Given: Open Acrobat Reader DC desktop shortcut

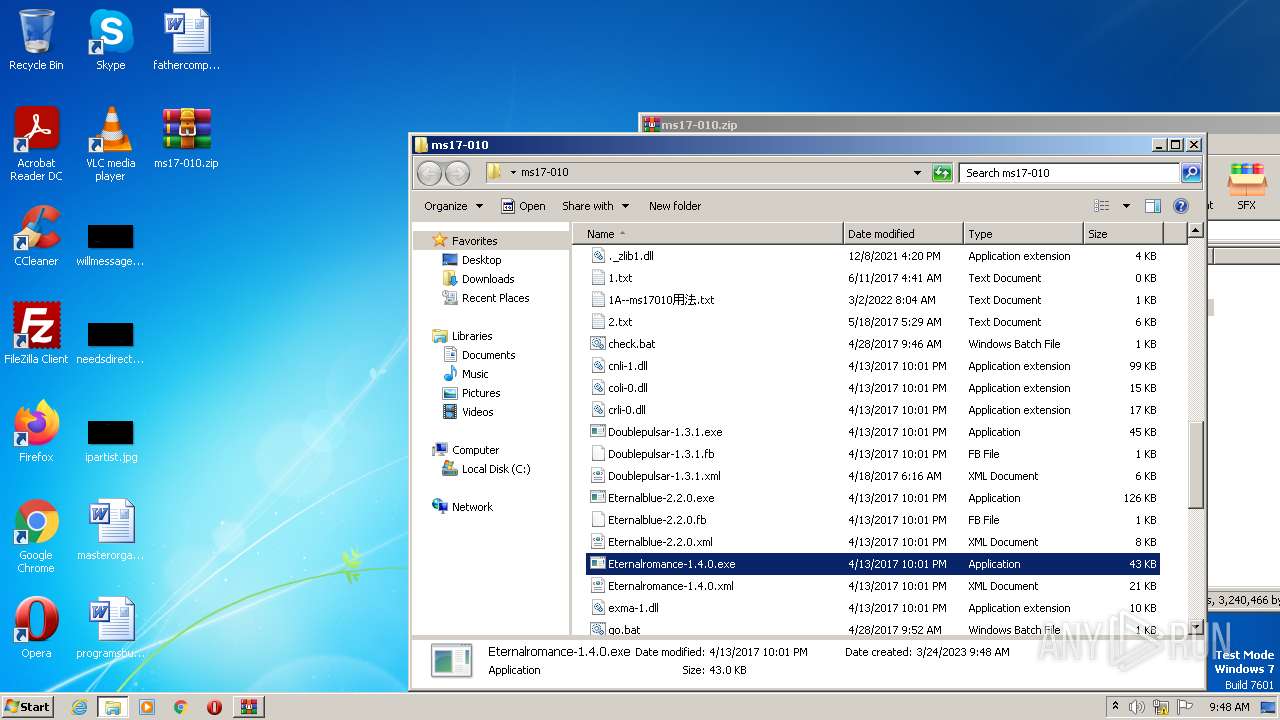Looking at the screenshot, I should point(36,144).
